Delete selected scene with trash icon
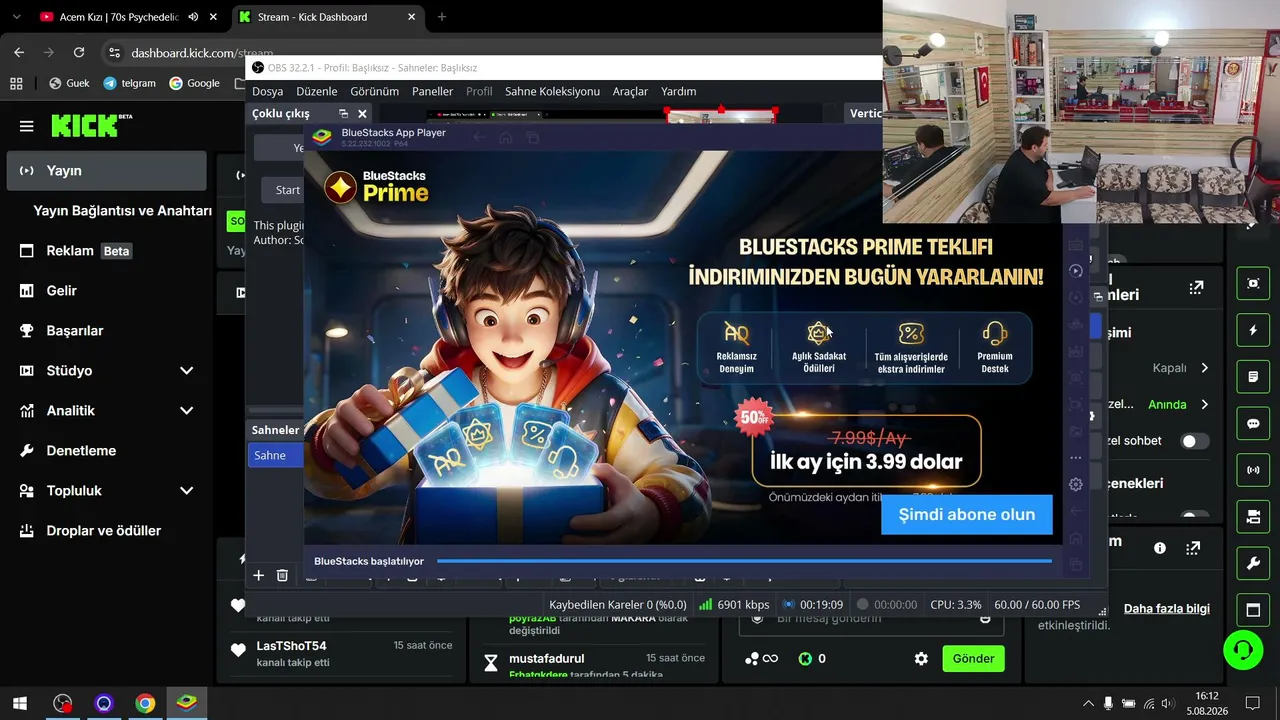Image resolution: width=1280 pixels, height=720 pixels. (282, 575)
